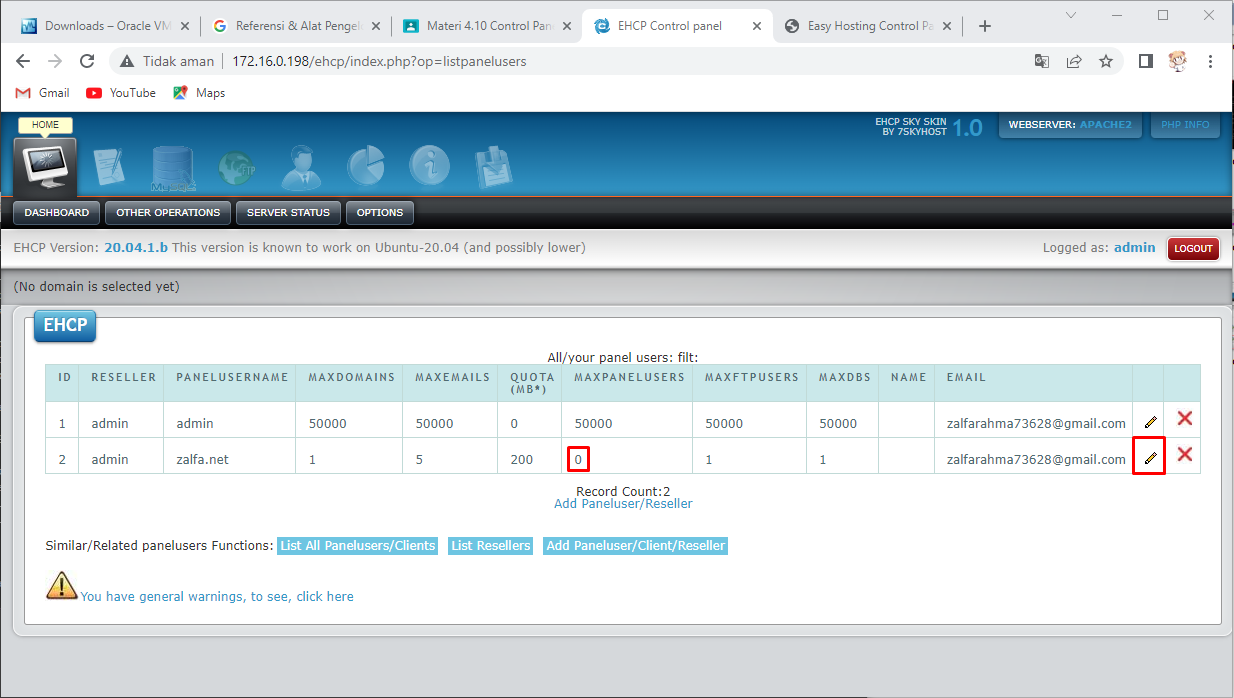
Task: Click the zalfa.net row email address
Action: pyautogui.click(x=1036, y=459)
